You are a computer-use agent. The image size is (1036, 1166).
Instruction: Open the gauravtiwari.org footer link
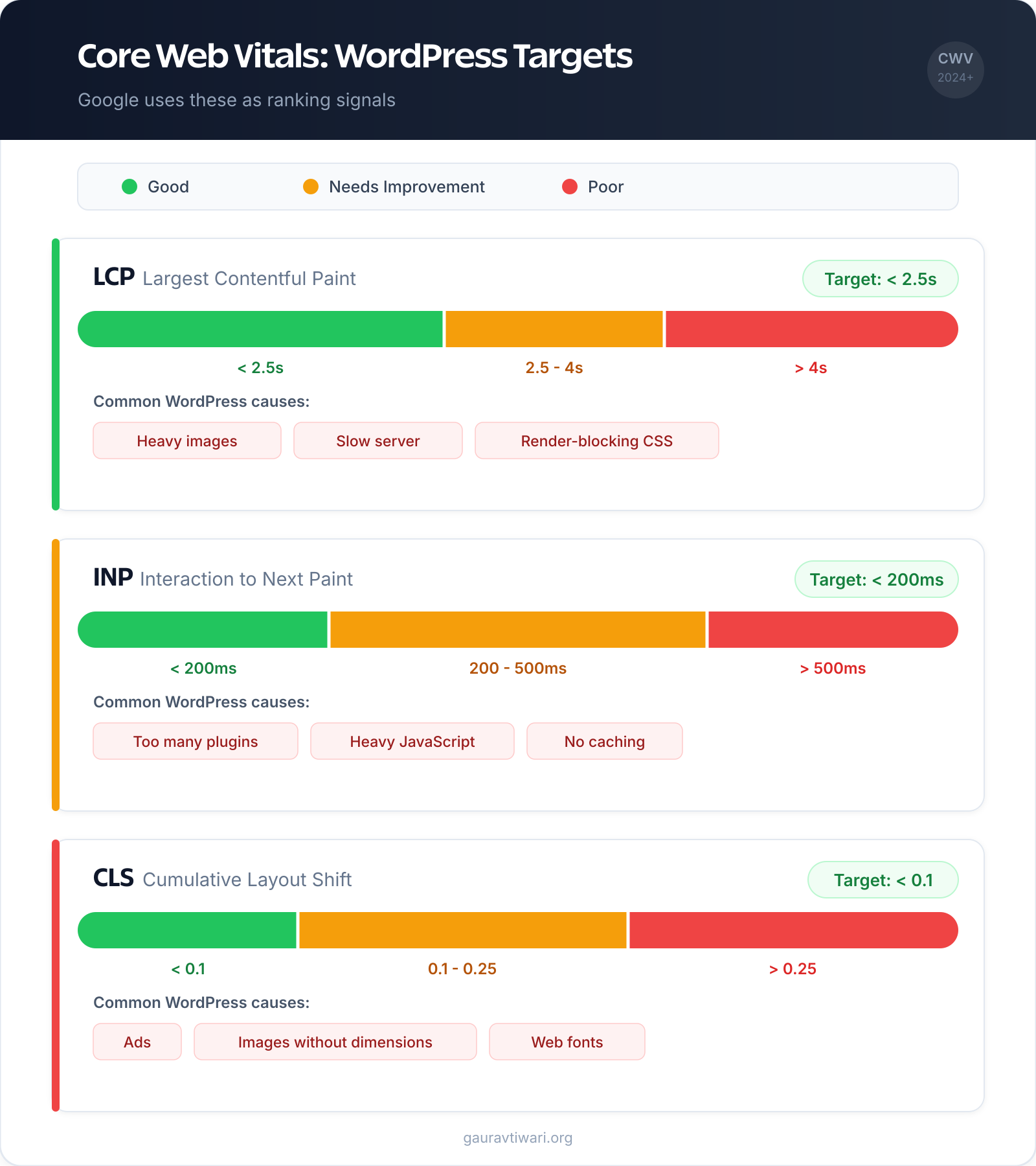(517, 1137)
